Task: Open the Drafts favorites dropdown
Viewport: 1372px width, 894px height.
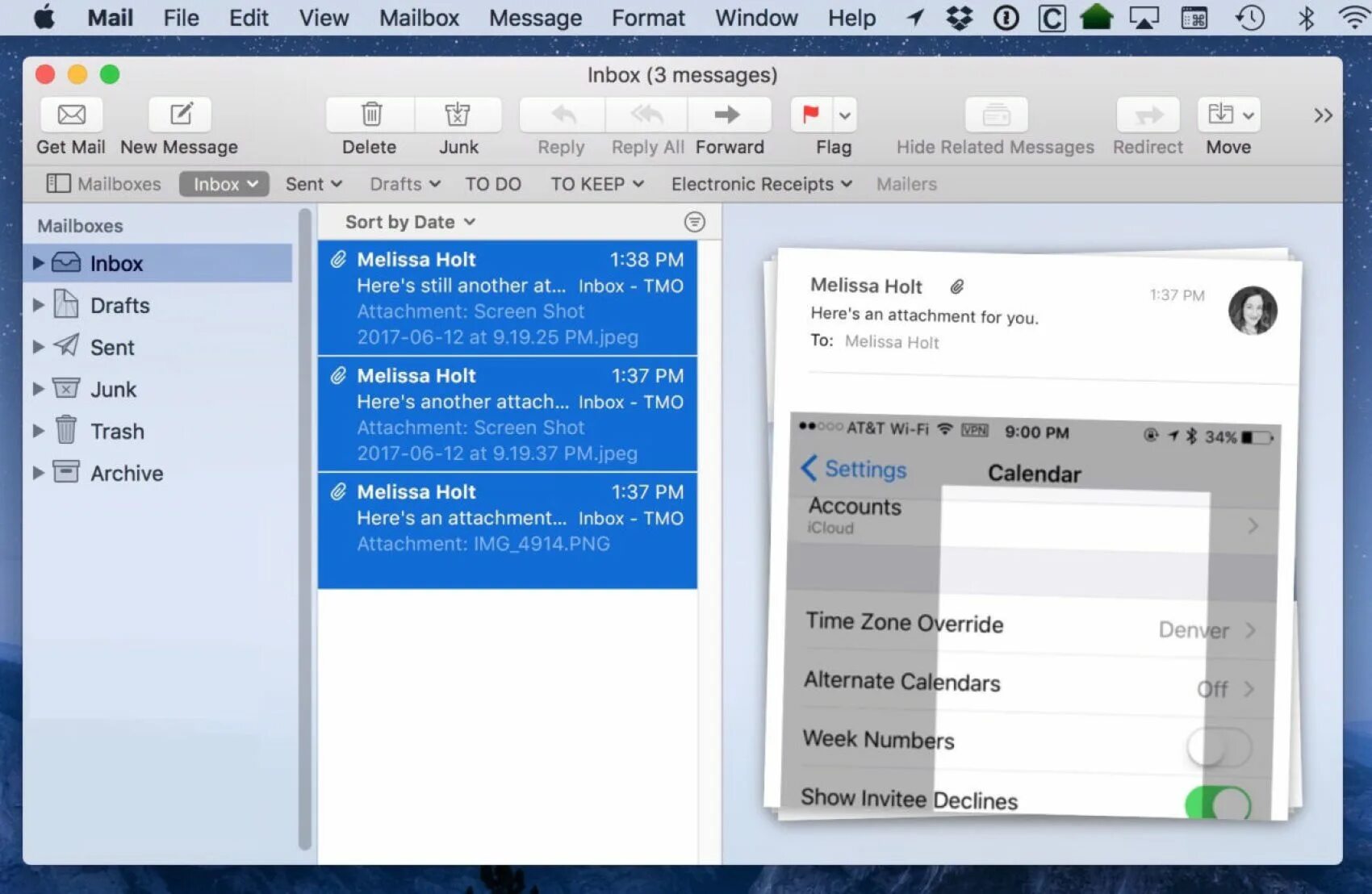Action: point(405,184)
